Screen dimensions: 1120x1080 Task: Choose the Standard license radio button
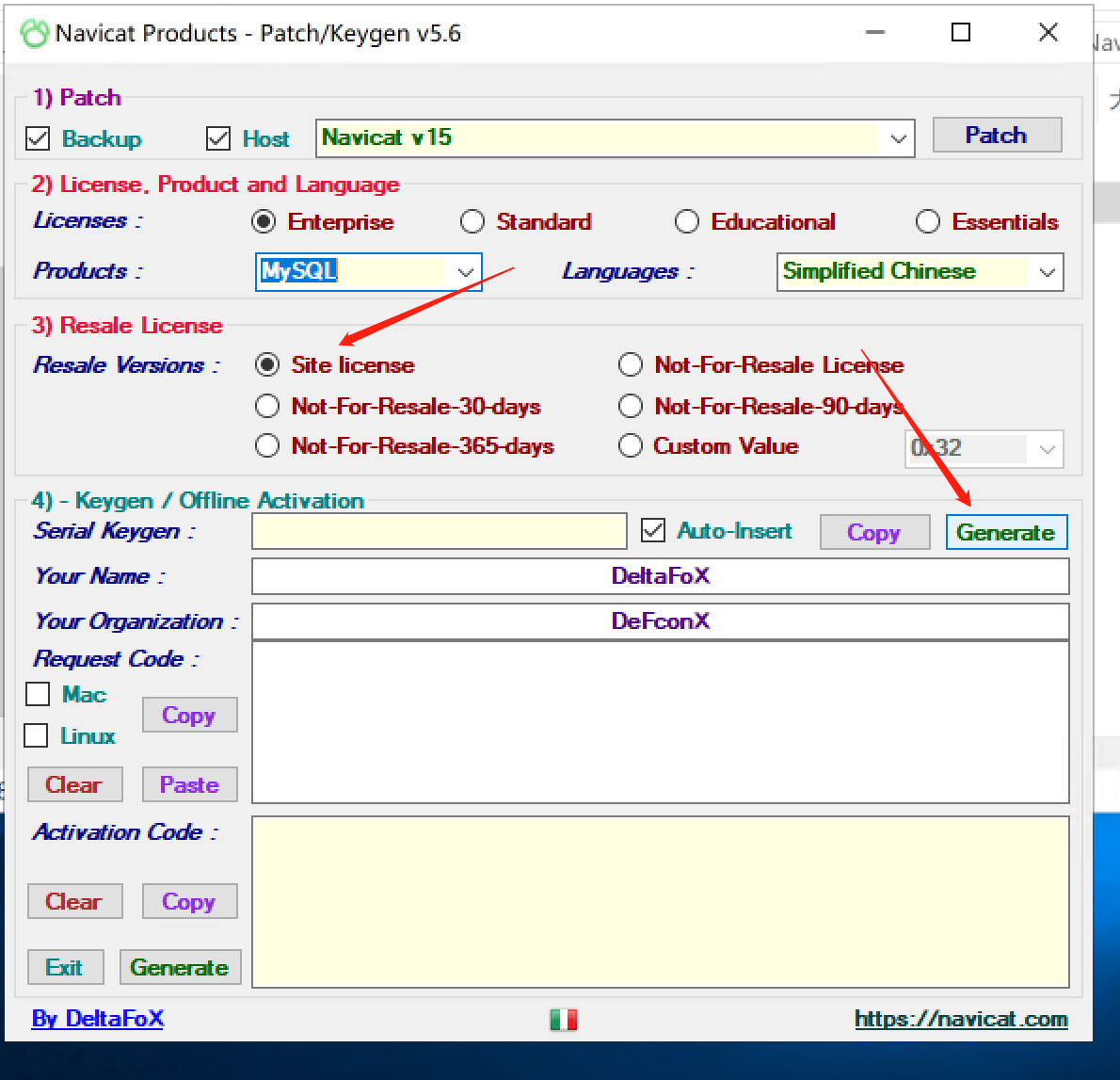click(472, 221)
